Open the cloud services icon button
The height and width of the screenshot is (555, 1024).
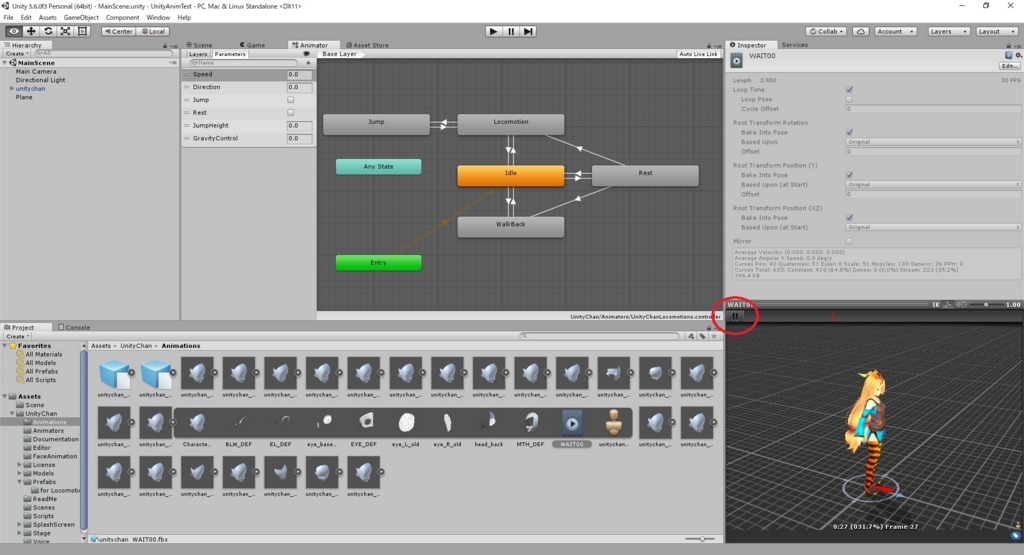point(861,31)
